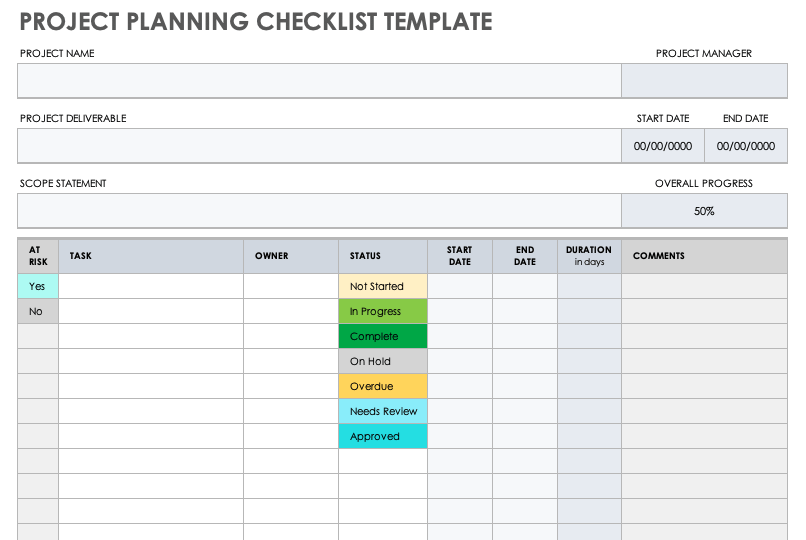Screen dimensions: 806x540
Task: Select the Start Date 00/00/0000 cell
Action: [663, 146]
